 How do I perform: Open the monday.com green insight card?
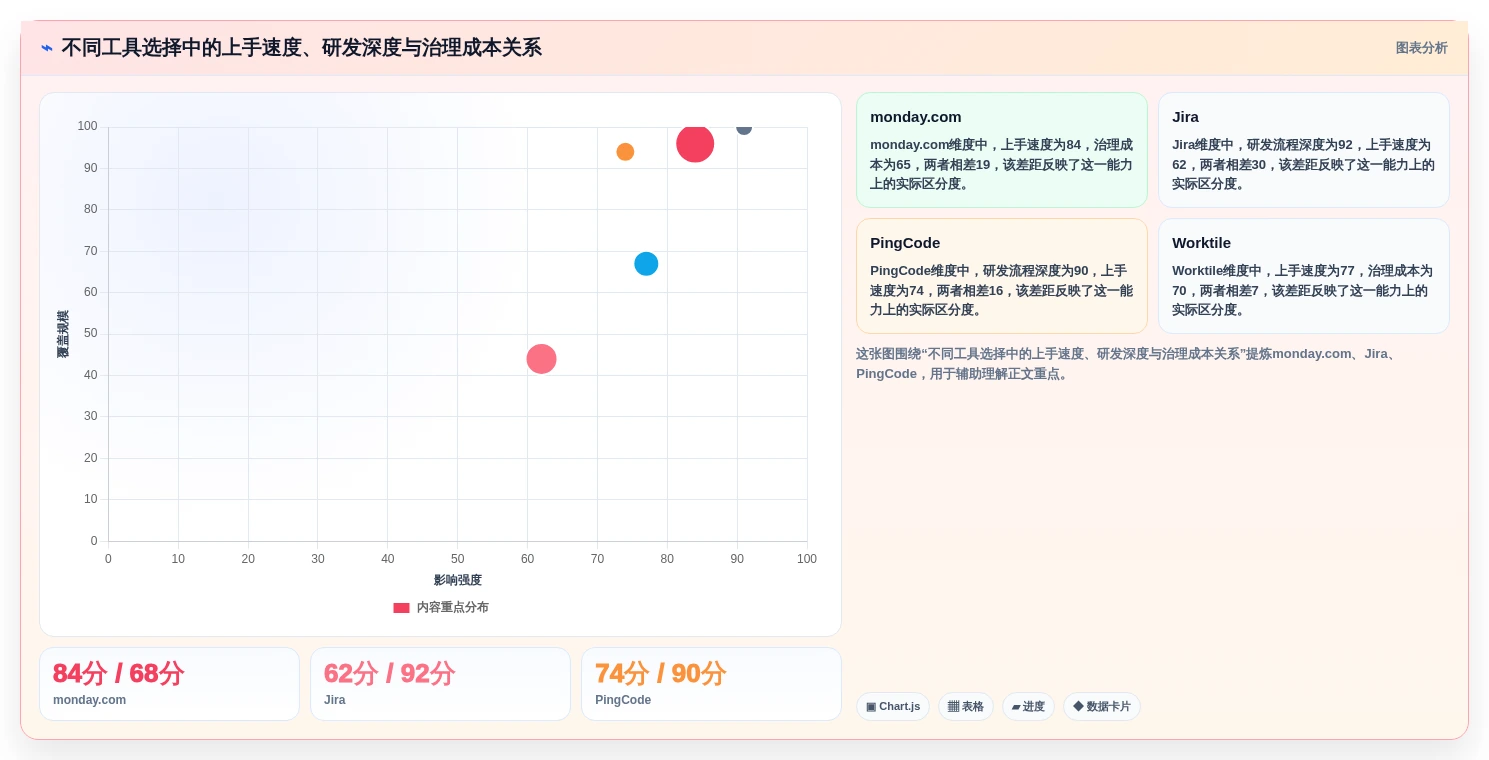[x=1002, y=150]
